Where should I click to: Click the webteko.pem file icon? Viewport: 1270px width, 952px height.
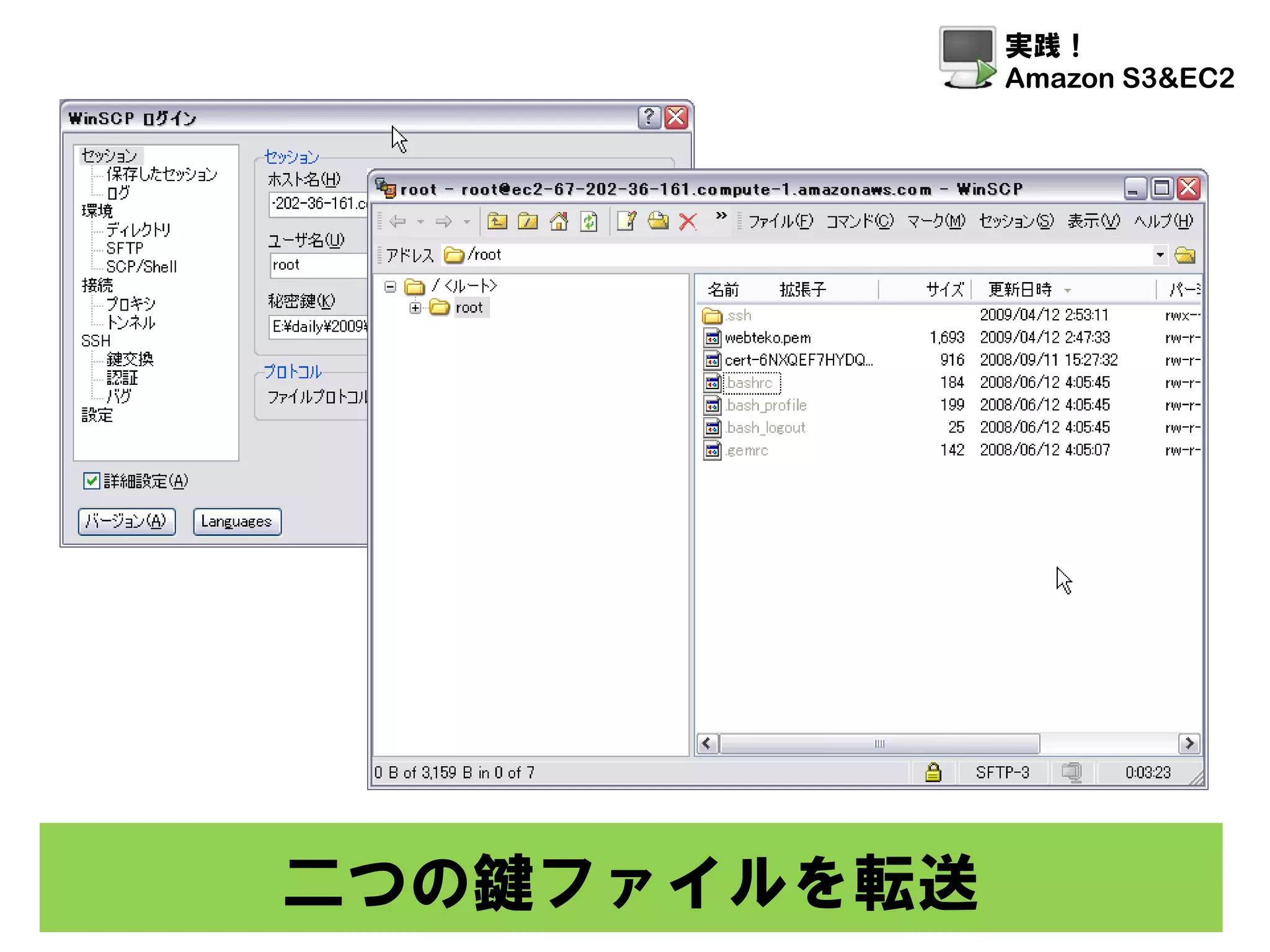click(x=713, y=338)
